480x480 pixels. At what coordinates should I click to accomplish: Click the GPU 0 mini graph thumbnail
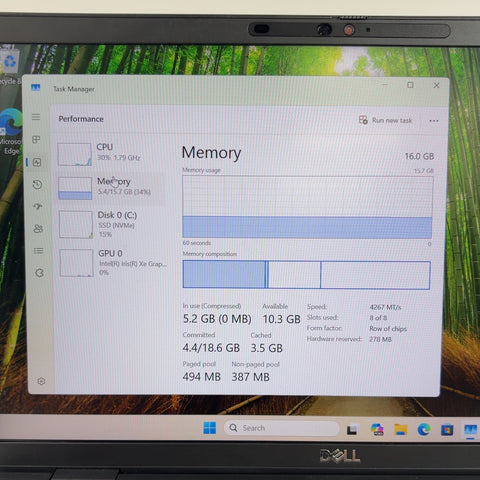(x=76, y=263)
